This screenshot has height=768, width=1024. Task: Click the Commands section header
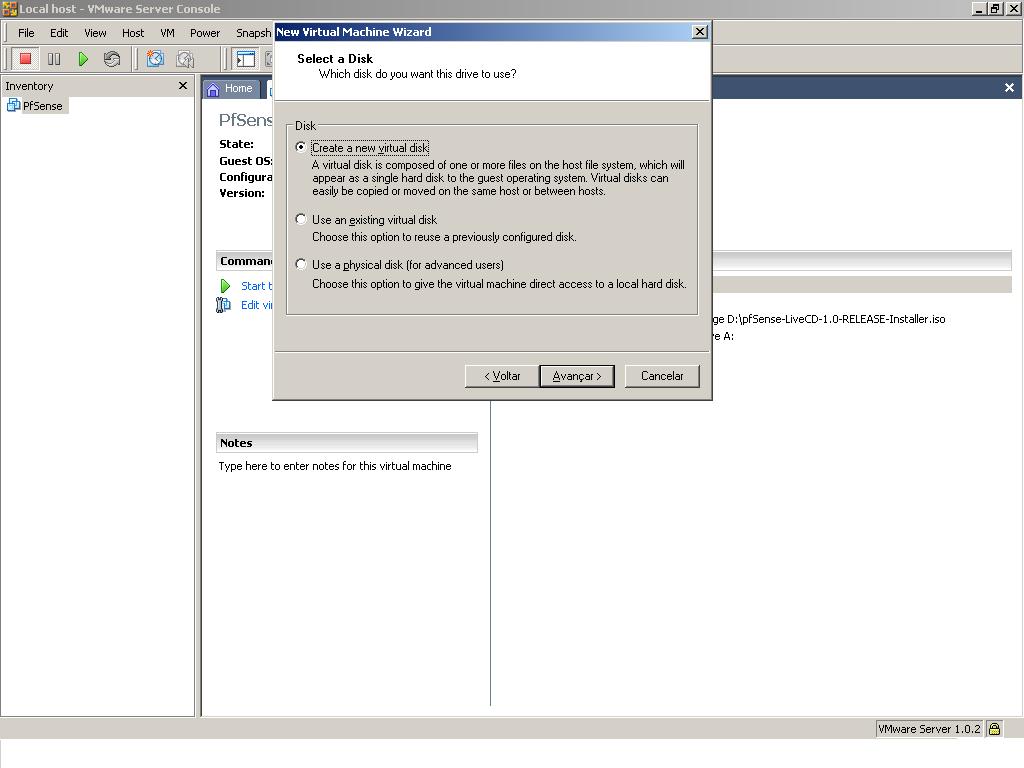click(245, 261)
